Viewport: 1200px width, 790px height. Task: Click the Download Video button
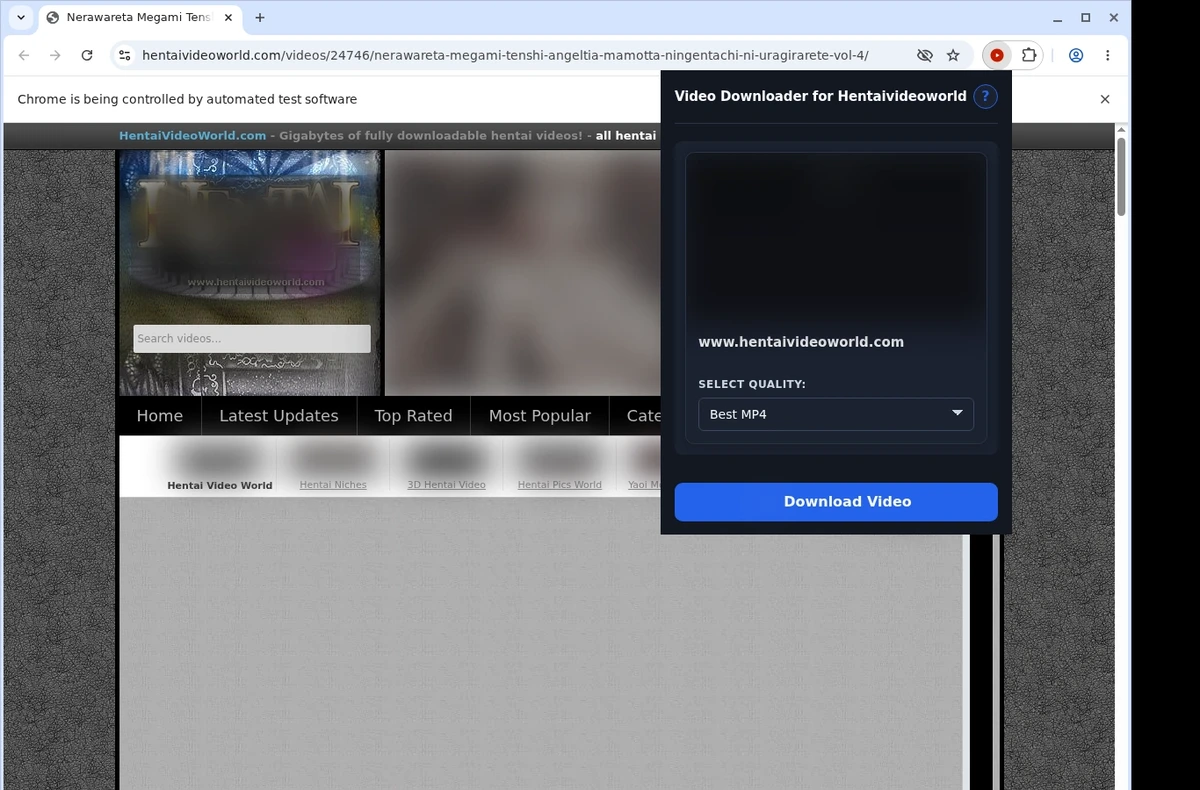836,502
